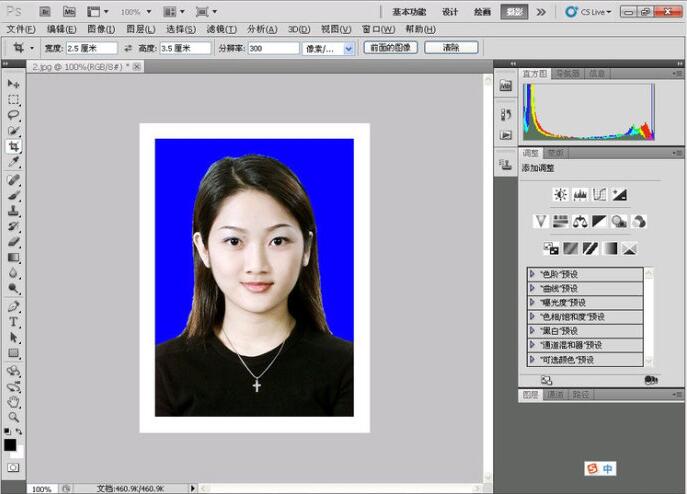Switch to the 导航器 panel tab

click(568, 73)
